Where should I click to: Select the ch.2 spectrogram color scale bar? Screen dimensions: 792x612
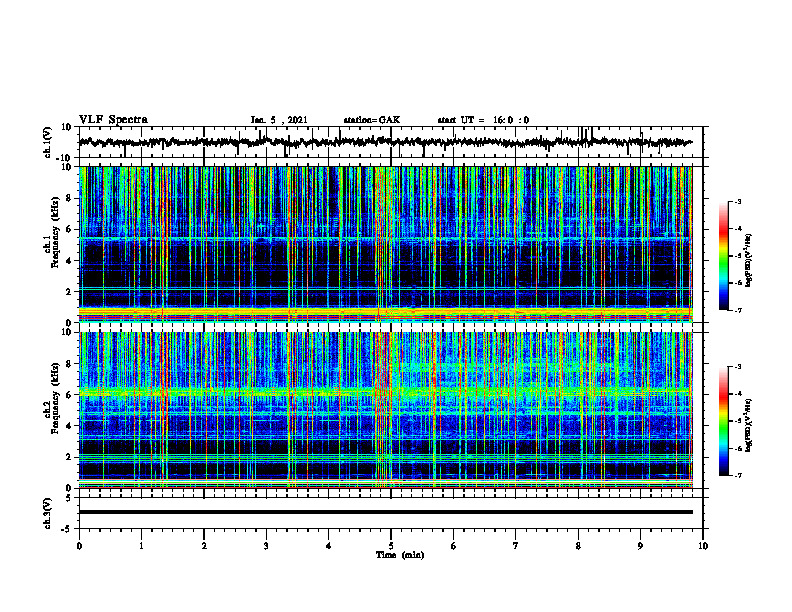[723, 421]
